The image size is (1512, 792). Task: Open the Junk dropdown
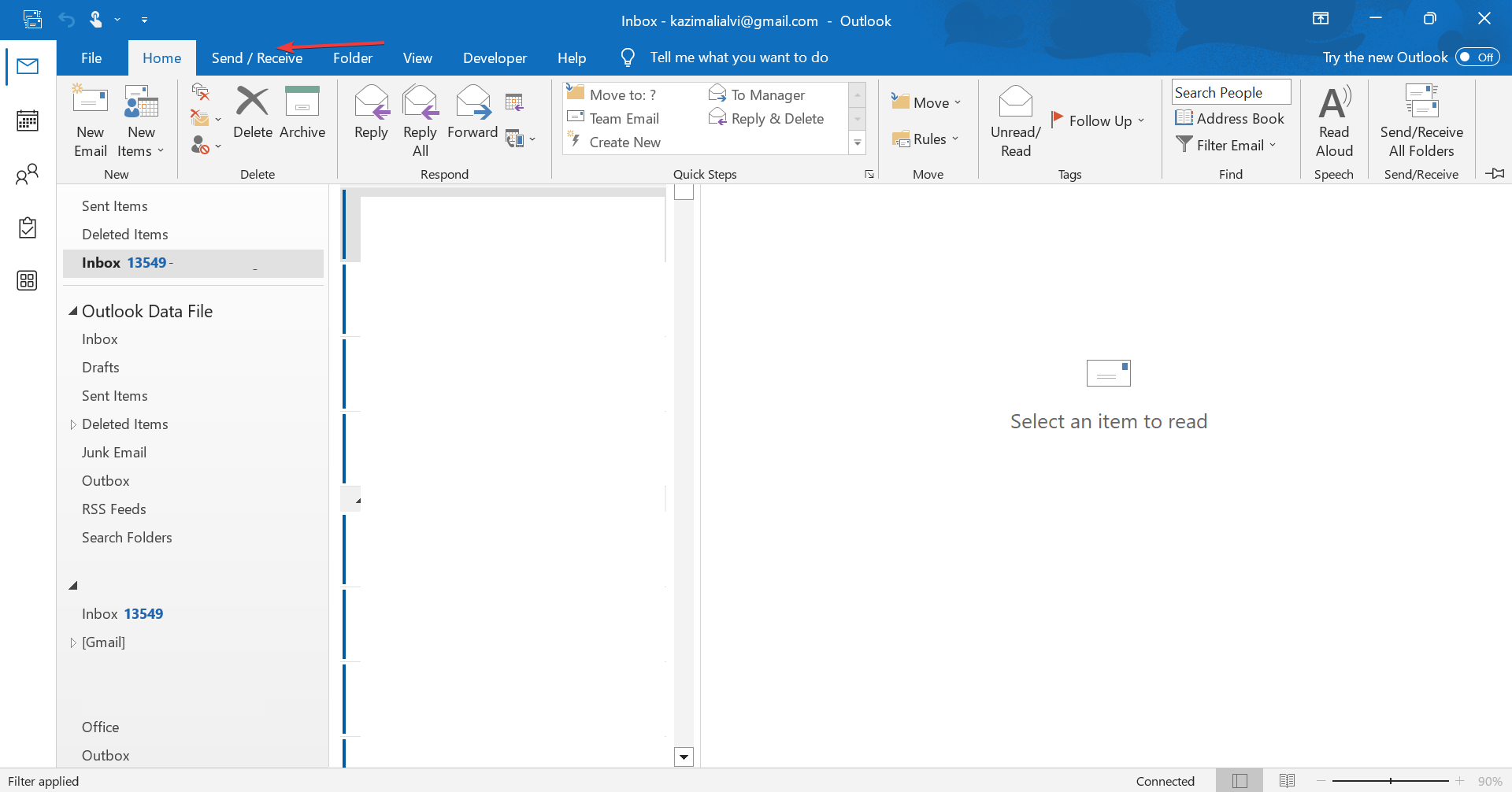pos(206,145)
